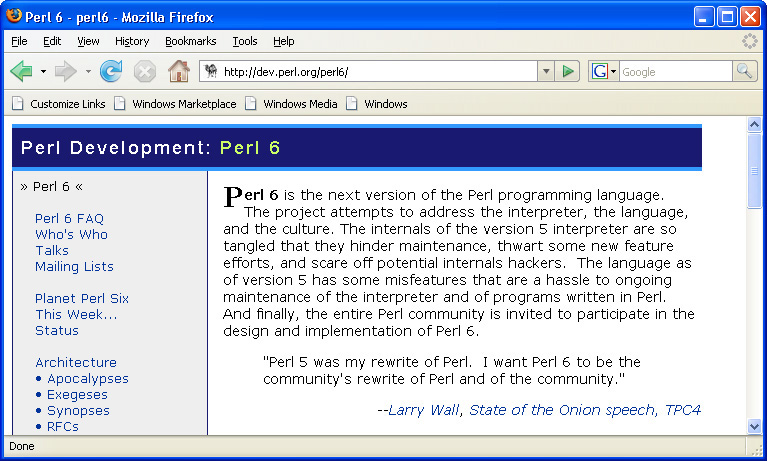Click the activity throbber icon

749,41
